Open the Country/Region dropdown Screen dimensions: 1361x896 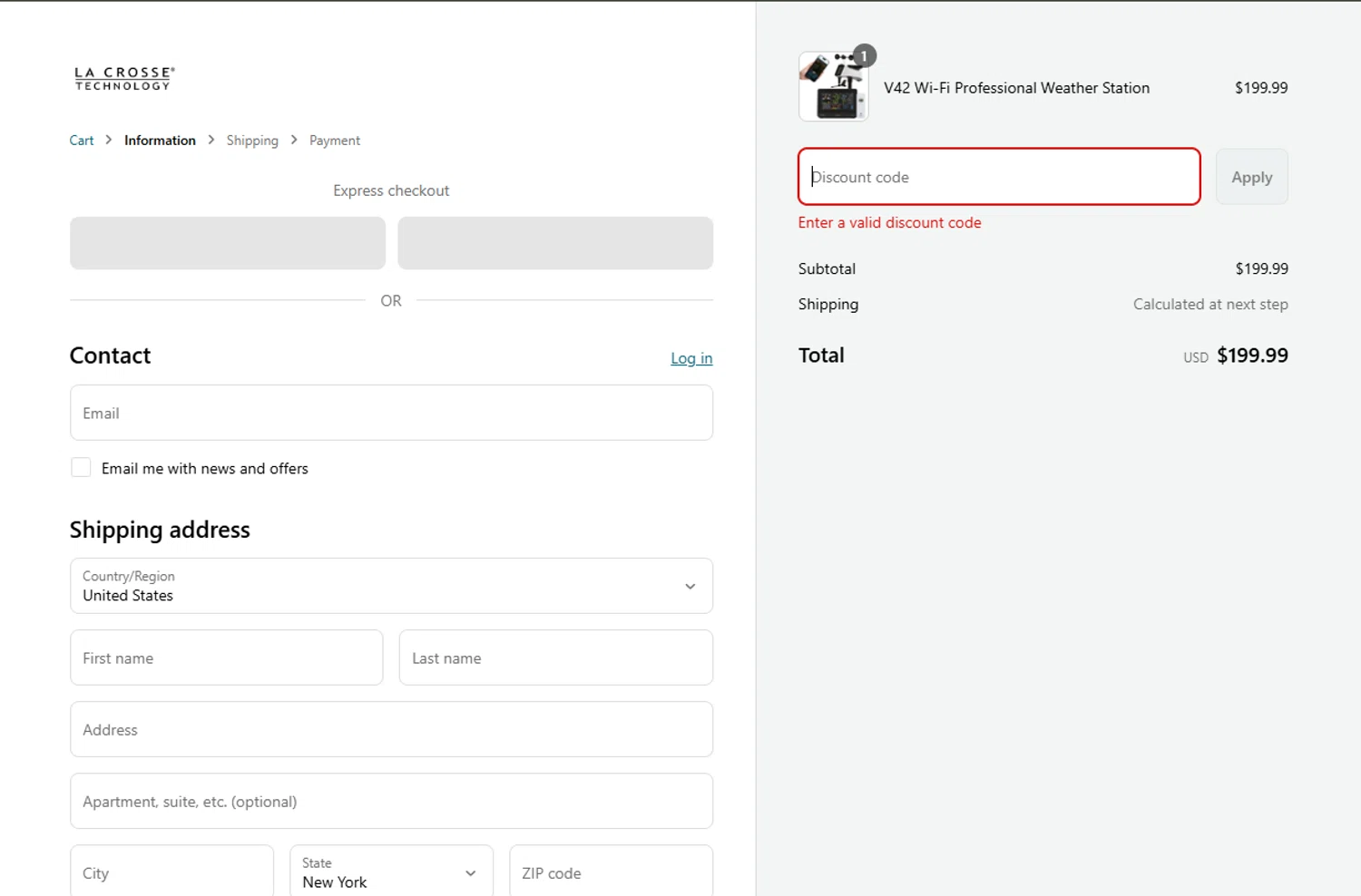pos(391,586)
